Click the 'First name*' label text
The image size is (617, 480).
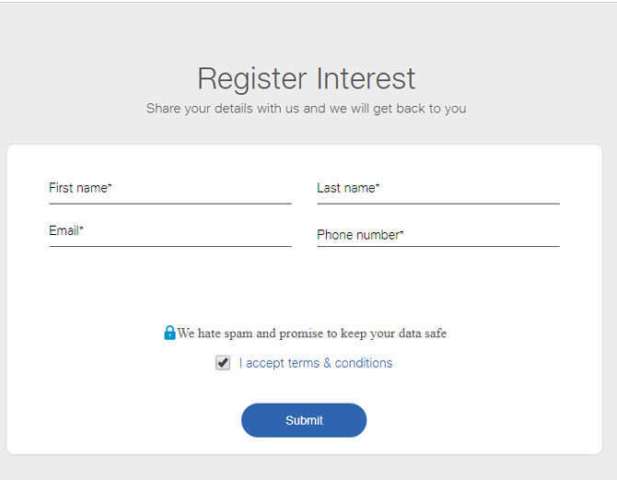click(80, 188)
